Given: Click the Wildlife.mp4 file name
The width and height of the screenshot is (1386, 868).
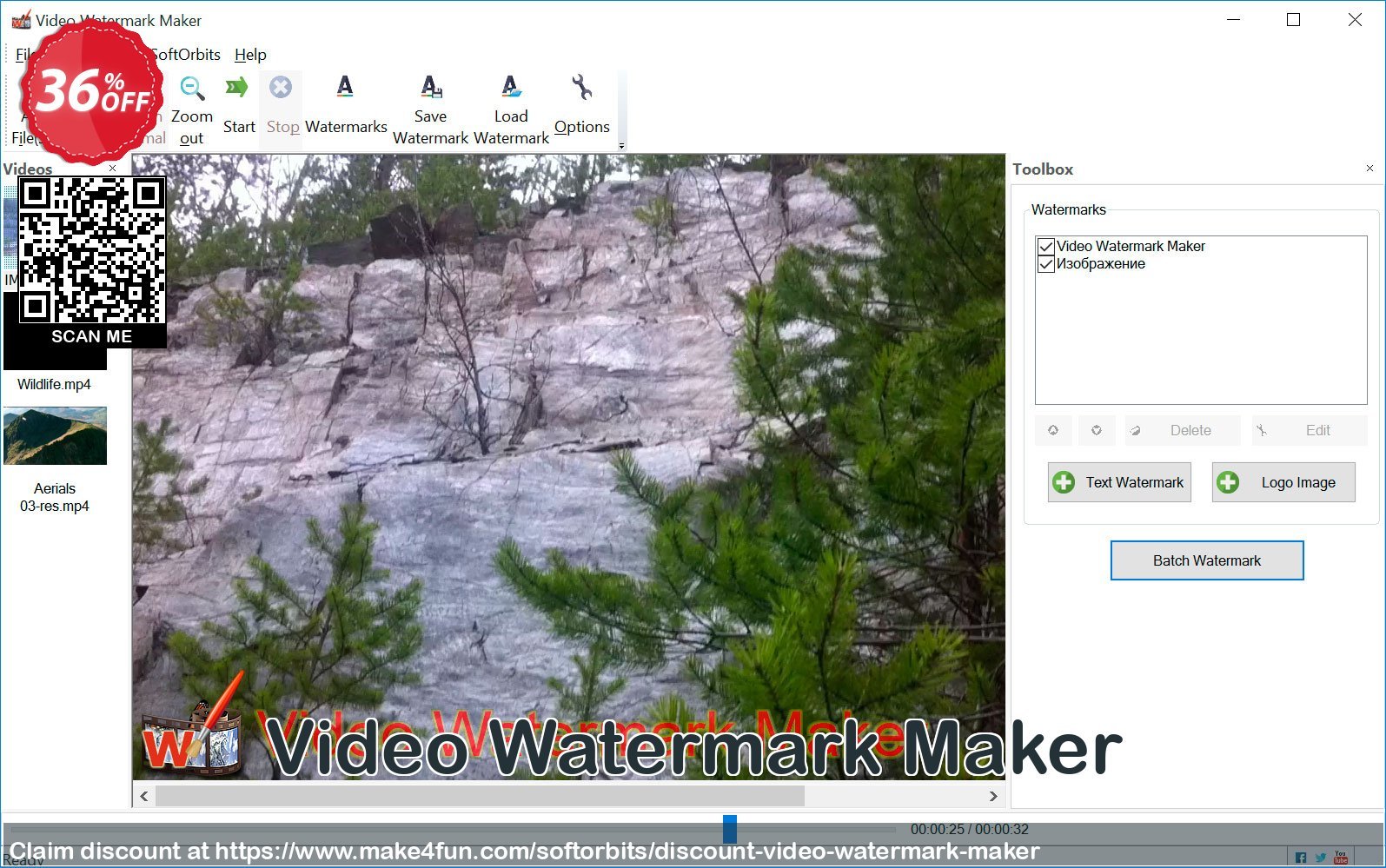Looking at the screenshot, I should pyautogui.click(x=54, y=384).
